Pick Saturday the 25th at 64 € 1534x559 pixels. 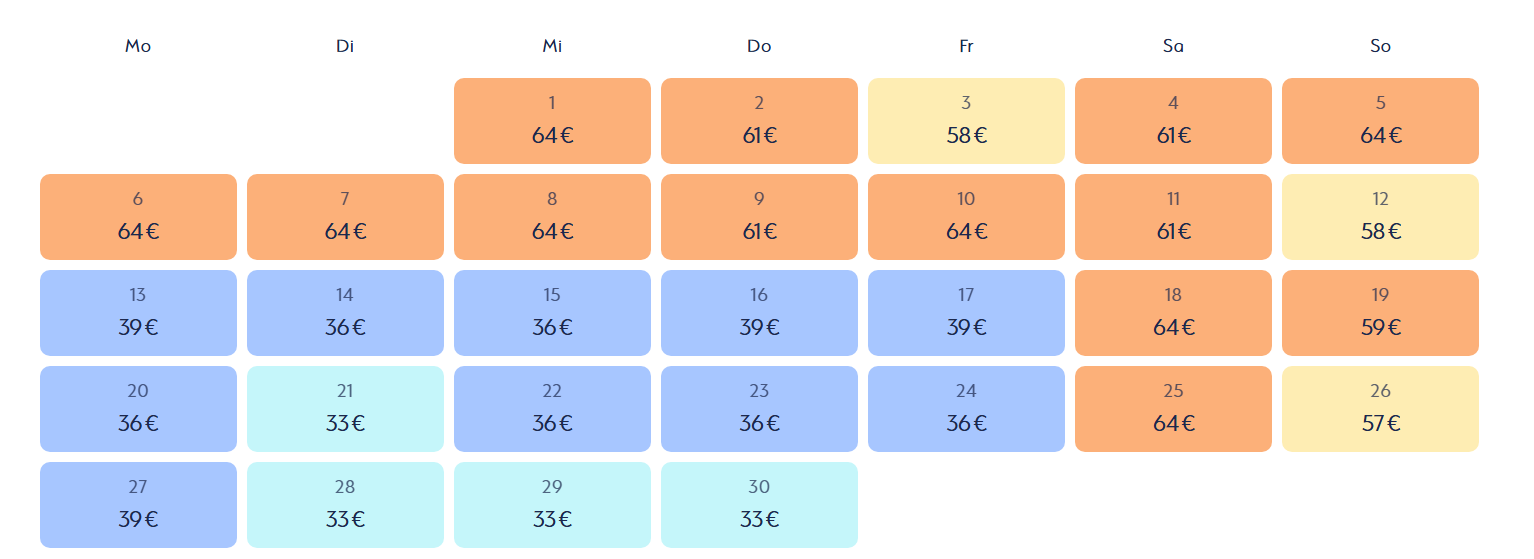click(x=1173, y=409)
